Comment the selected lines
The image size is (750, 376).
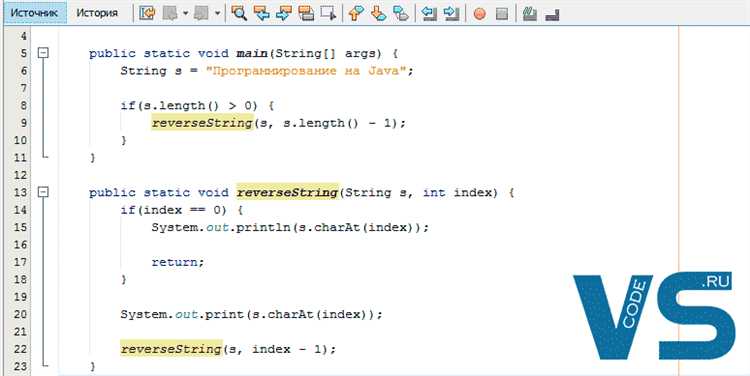pyautogui.click(x=529, y=13)
